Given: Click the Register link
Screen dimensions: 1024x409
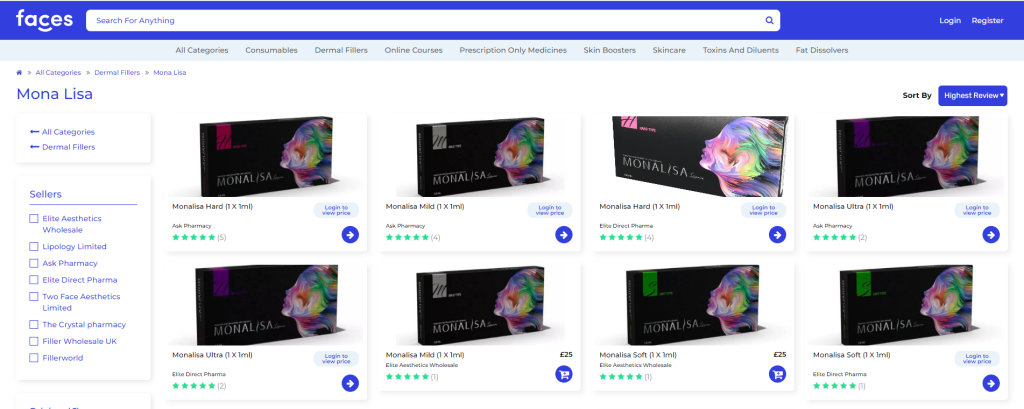Looking at the screenshot, I should (x=987, y=20).
